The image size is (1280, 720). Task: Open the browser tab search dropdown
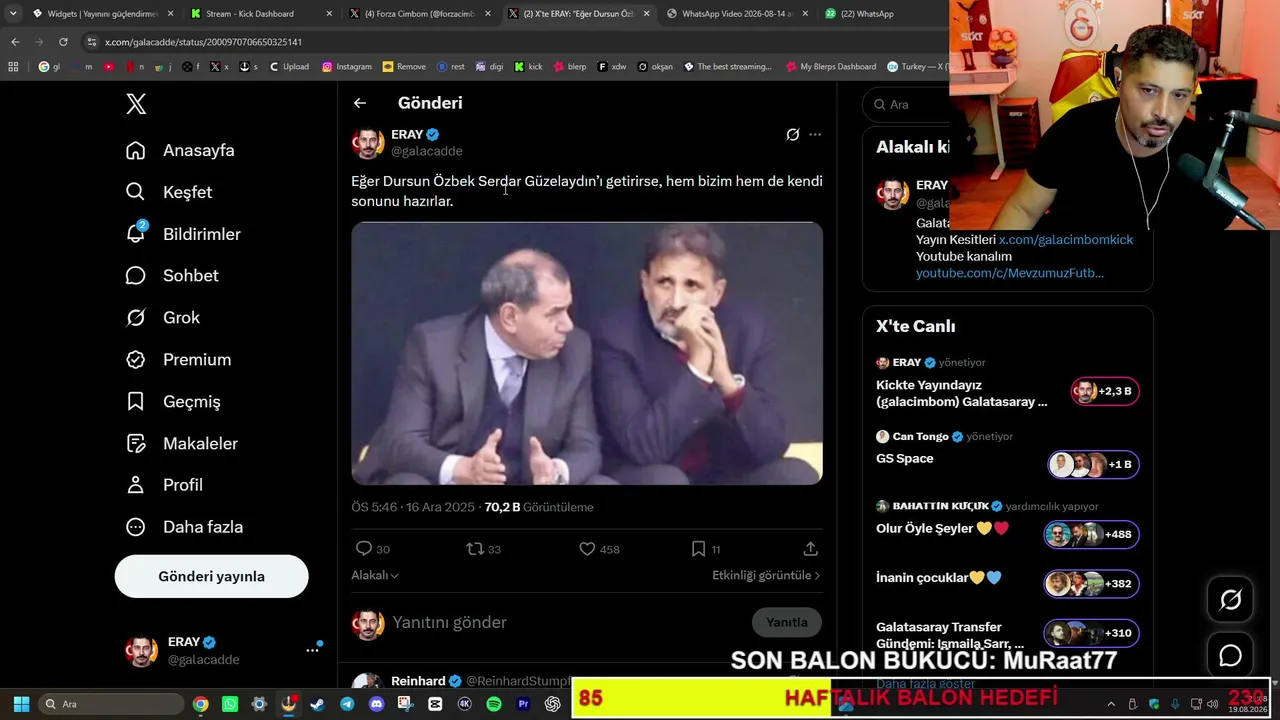coord(13,14)
